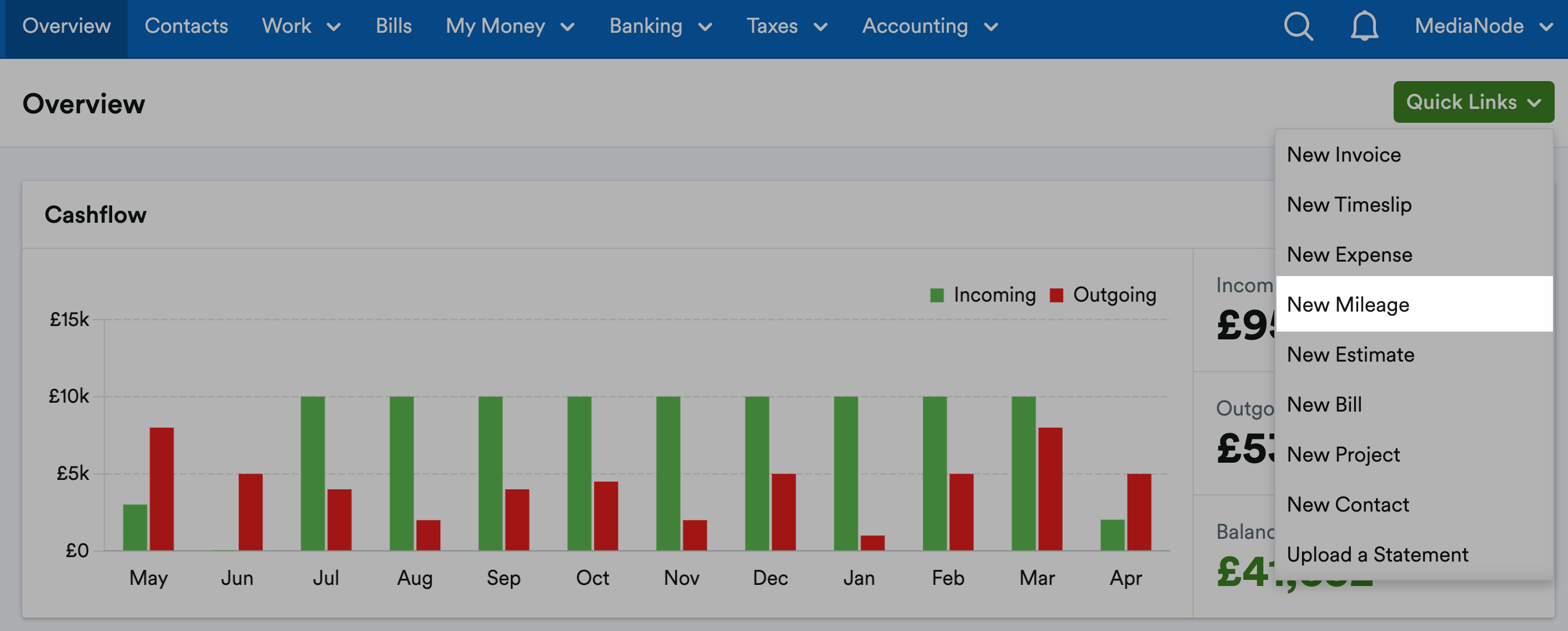Click the search magnifier icon
This screenshot has height=631, width=1568.
point(1298,27)
